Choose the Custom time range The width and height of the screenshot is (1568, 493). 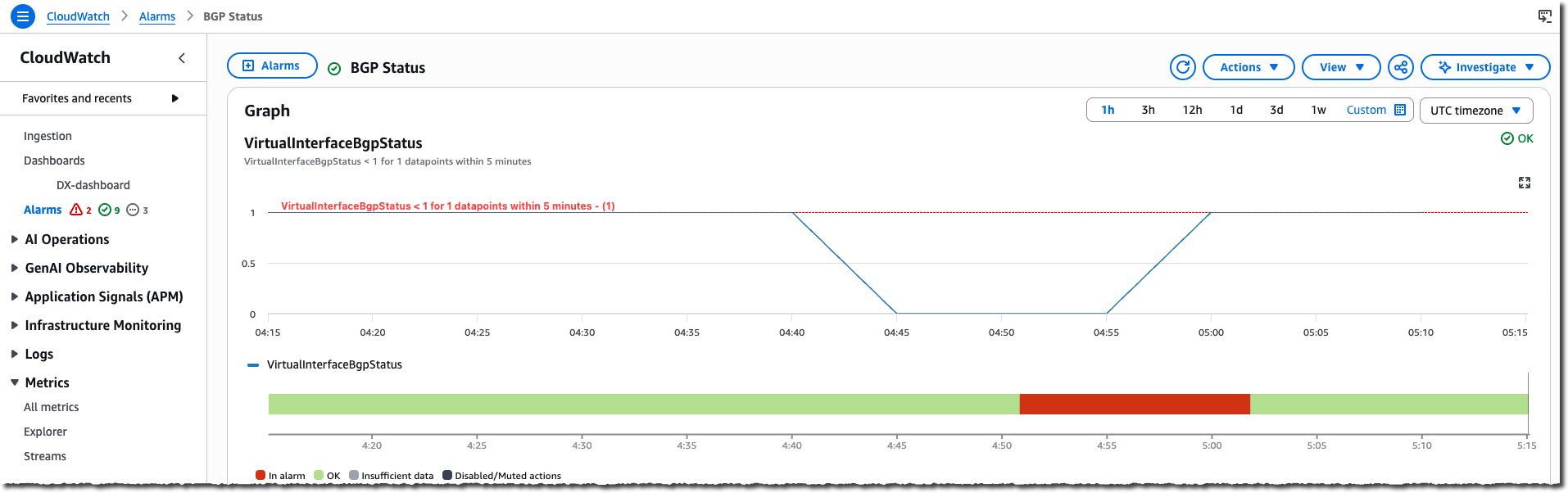click(1366, 110)
